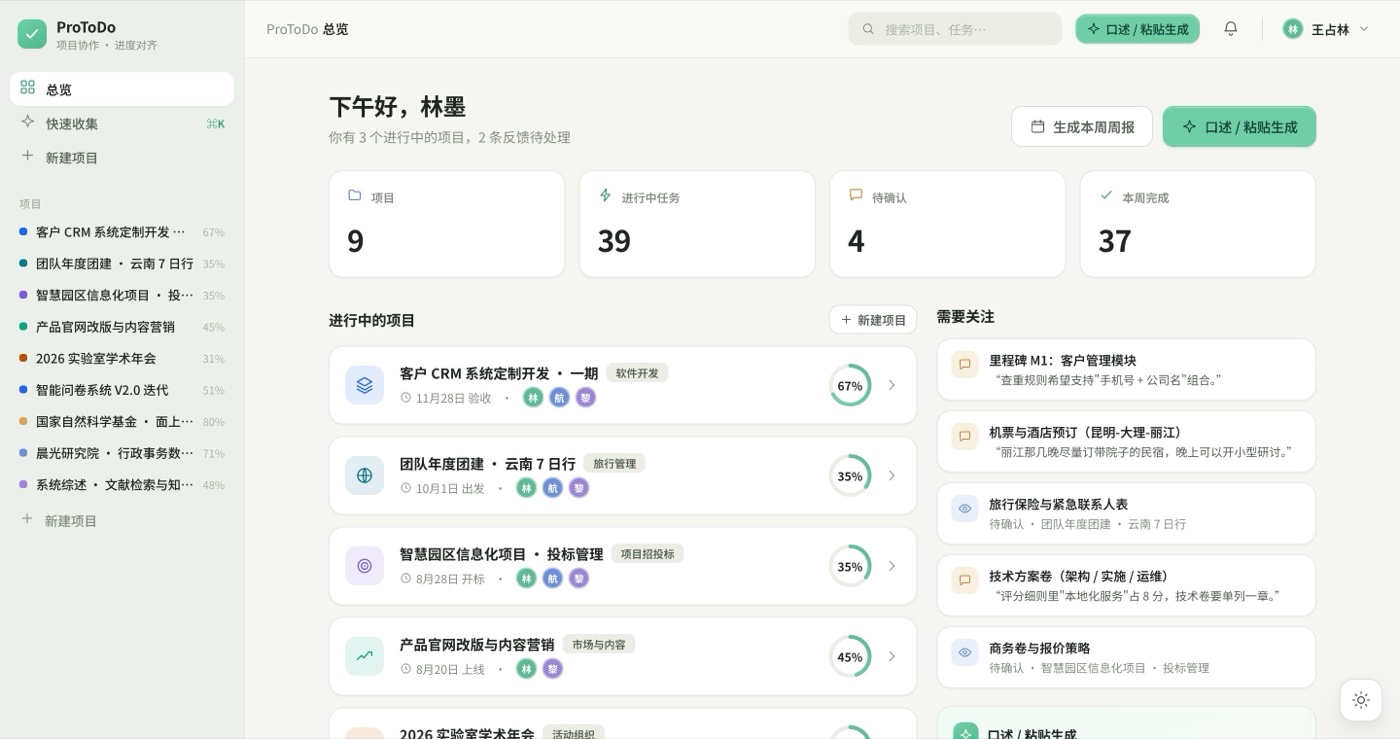The image size is (1400, 739).
Task: Click the 新建项目 button beside 进行中的项目
Action: [873, 320]
